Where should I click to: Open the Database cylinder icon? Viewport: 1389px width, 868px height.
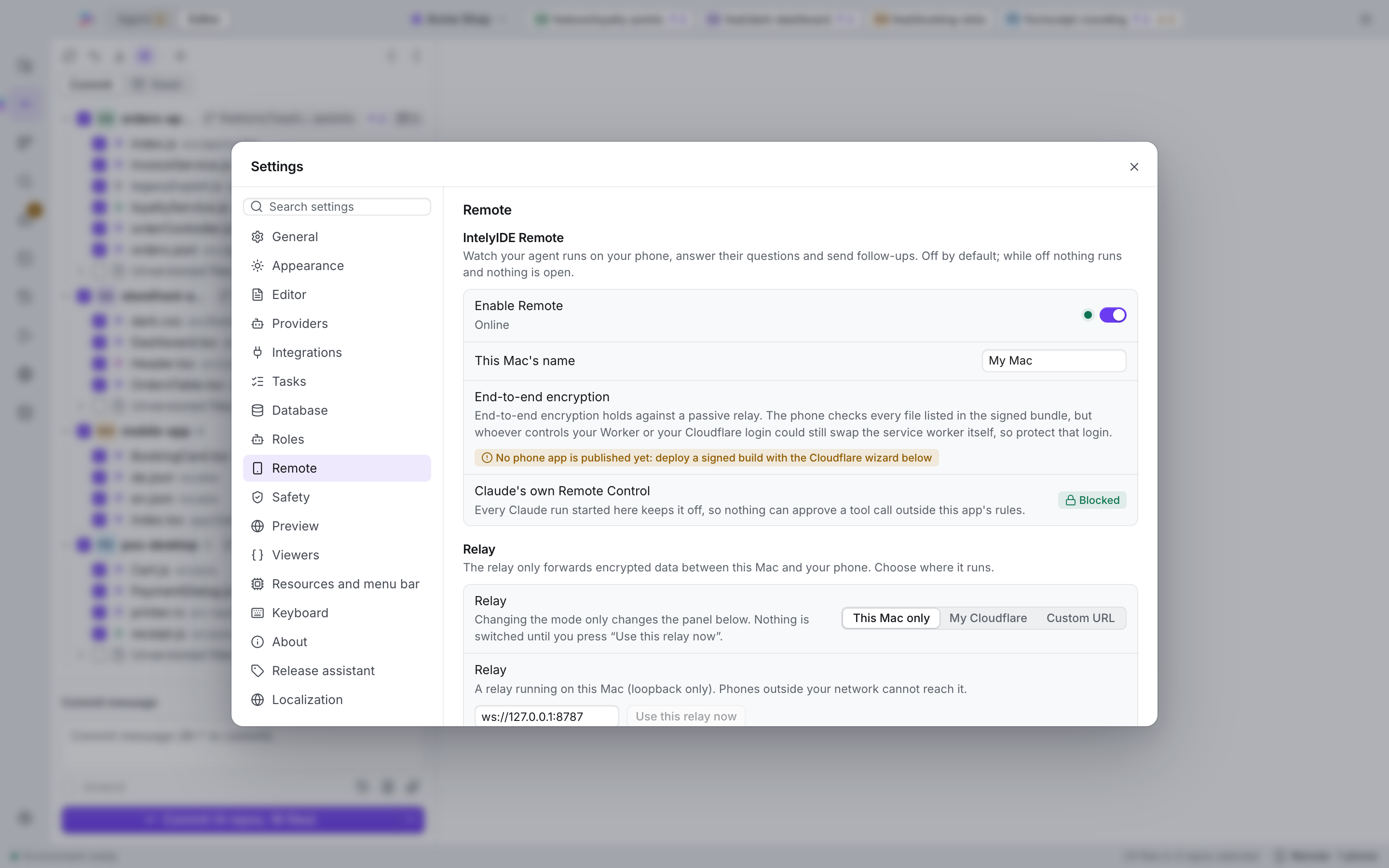pos(257,410)
